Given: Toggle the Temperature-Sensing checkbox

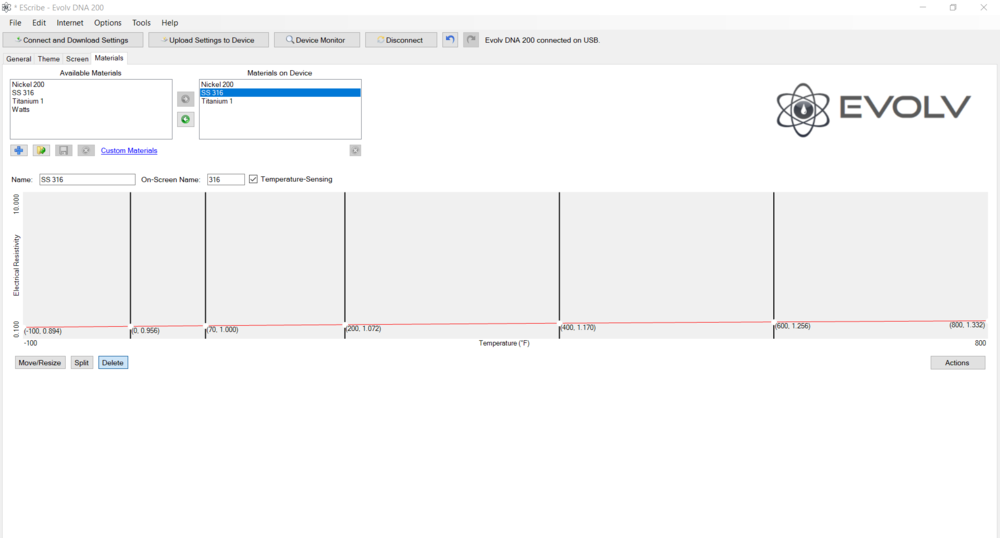Looking at the screenshot, I should tap(253, 179).
